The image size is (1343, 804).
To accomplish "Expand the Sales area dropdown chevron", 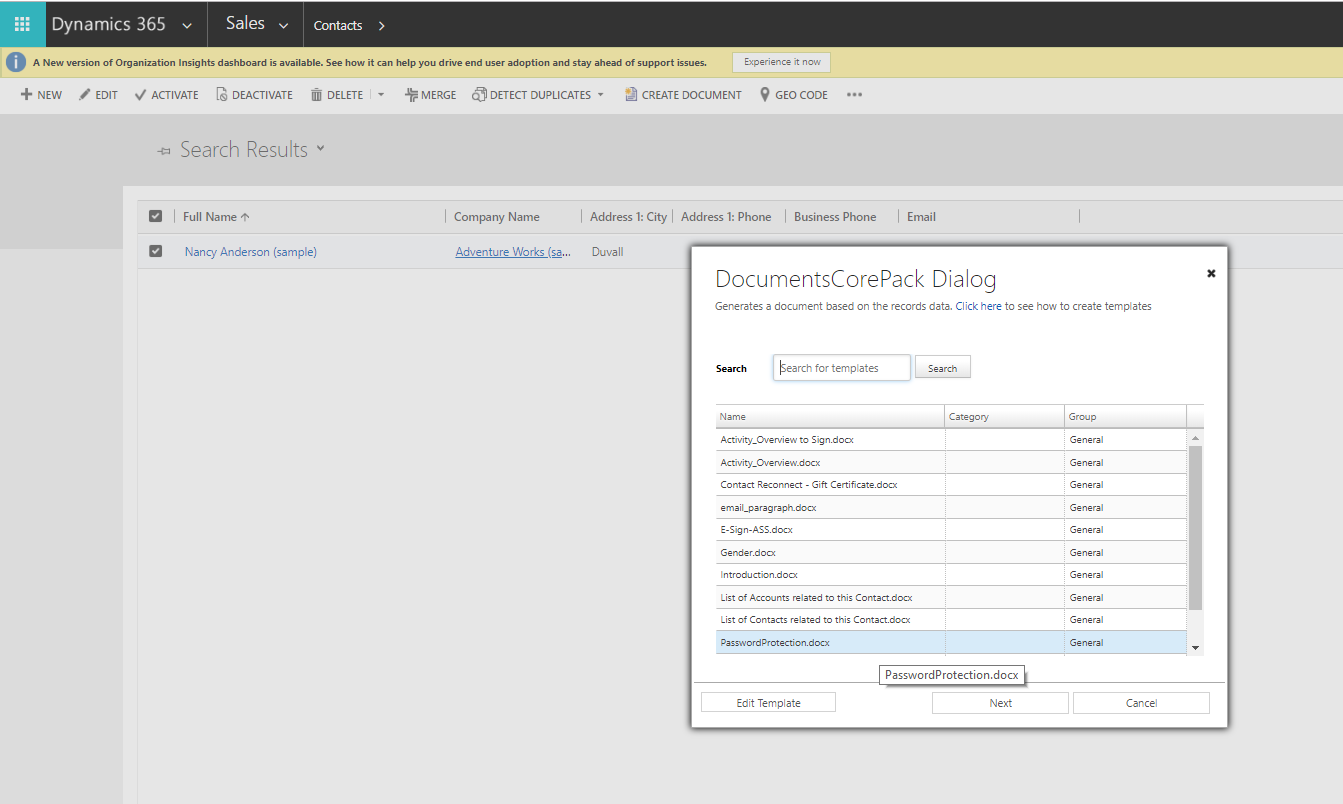I will coord(284,26).
